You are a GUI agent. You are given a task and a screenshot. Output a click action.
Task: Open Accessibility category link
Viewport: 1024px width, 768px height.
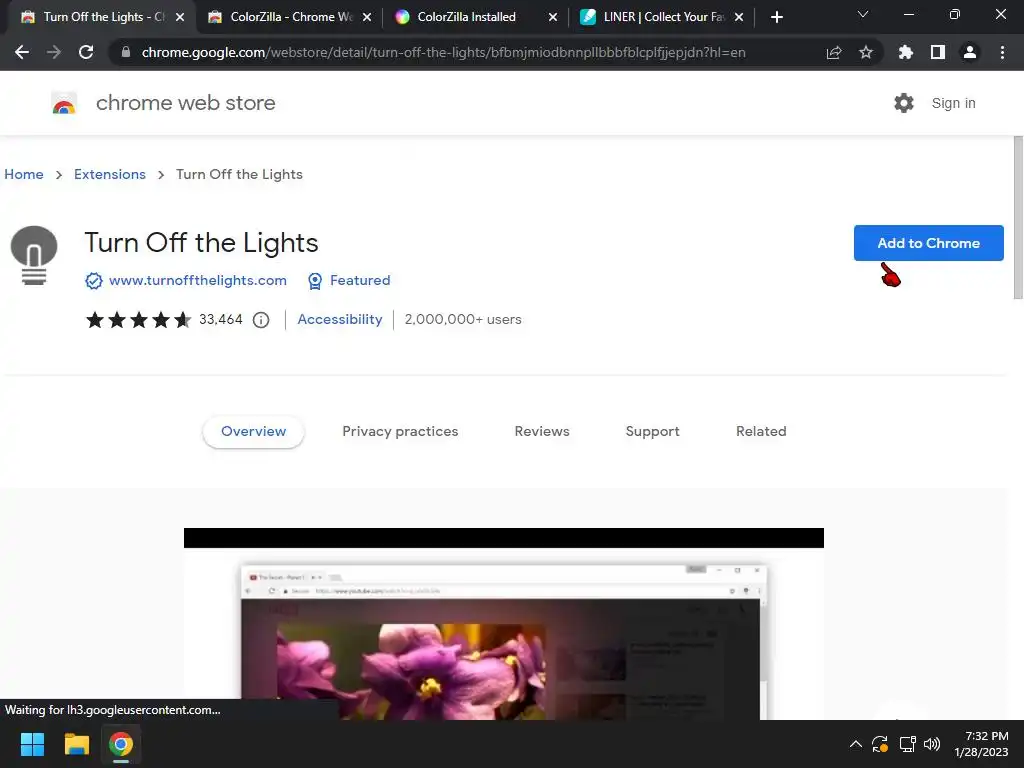(340, 319)
